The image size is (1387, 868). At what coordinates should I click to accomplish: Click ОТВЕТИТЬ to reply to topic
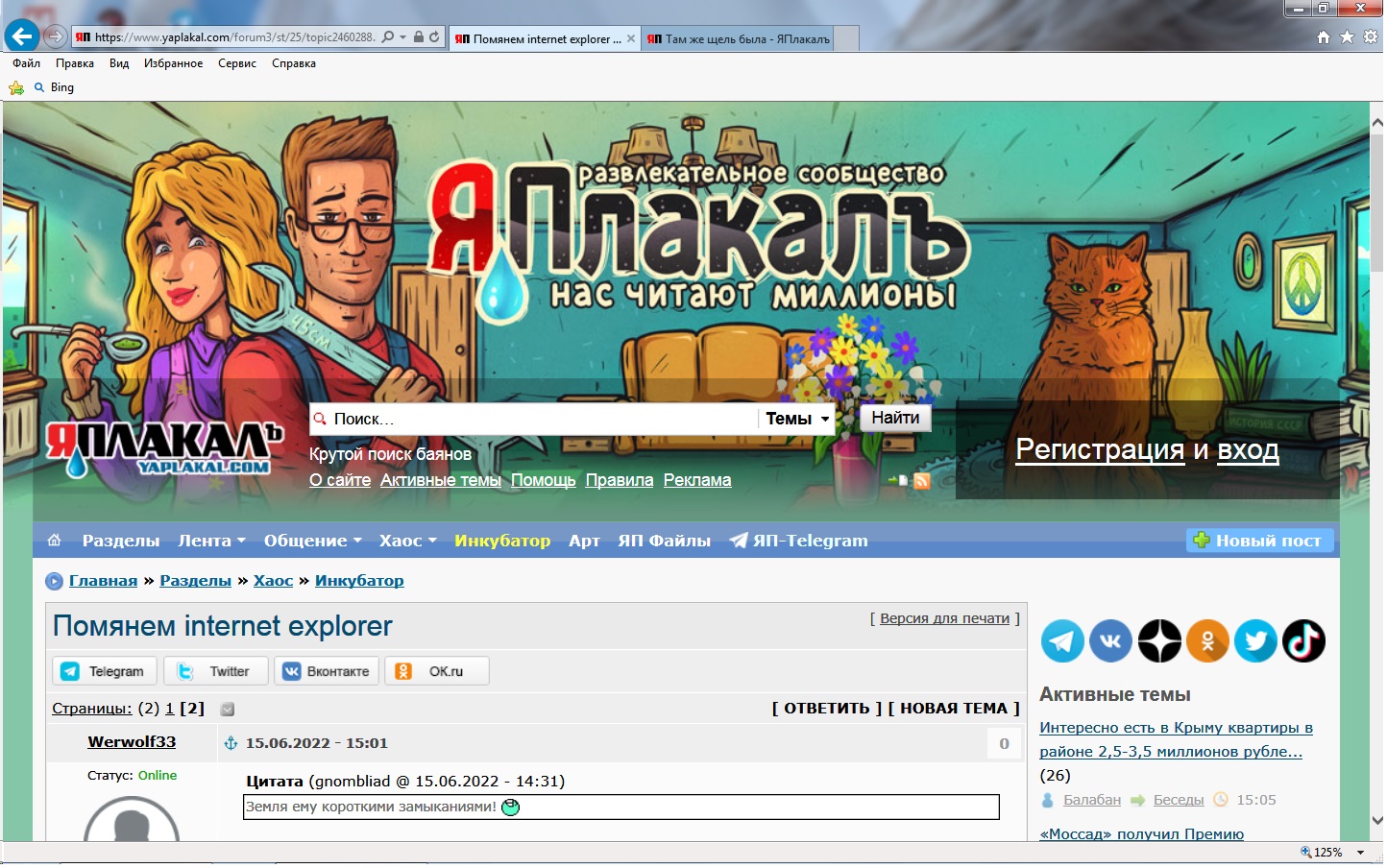pyautogui.click(x=827, y=710)
